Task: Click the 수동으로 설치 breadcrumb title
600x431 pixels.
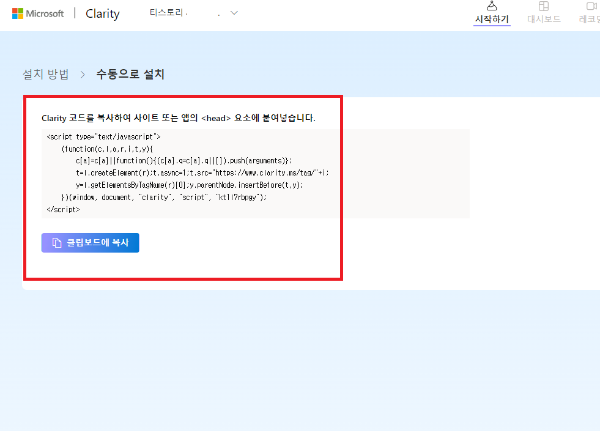Action: 130,74
